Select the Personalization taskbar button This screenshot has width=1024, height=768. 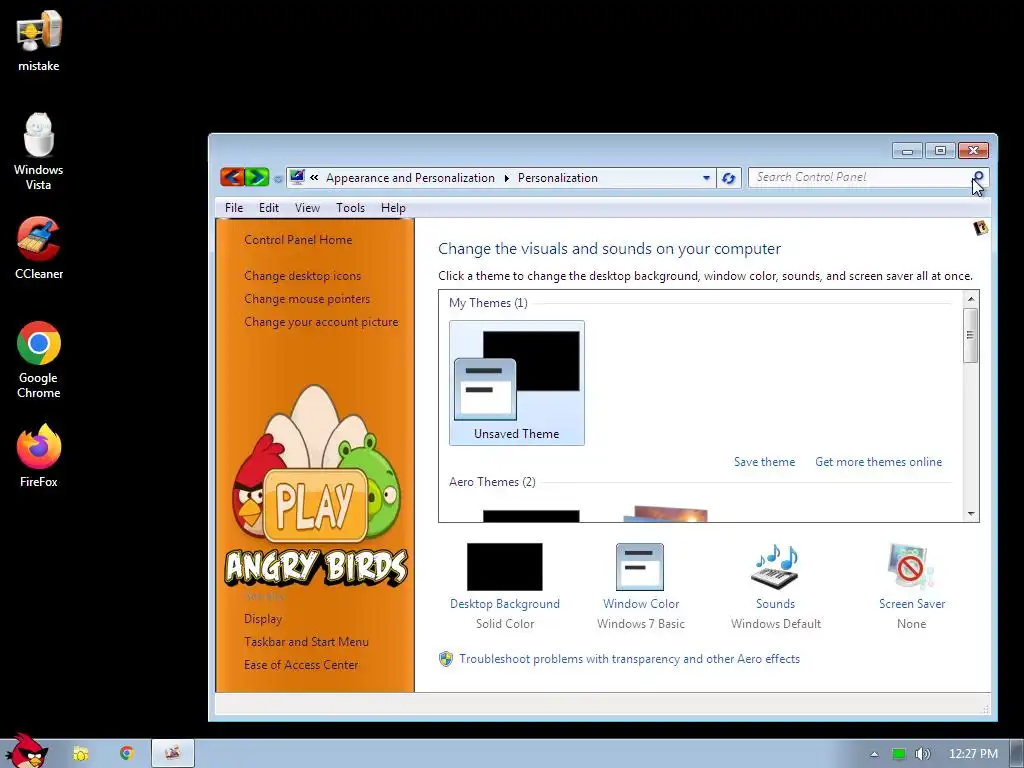[173, 754]
